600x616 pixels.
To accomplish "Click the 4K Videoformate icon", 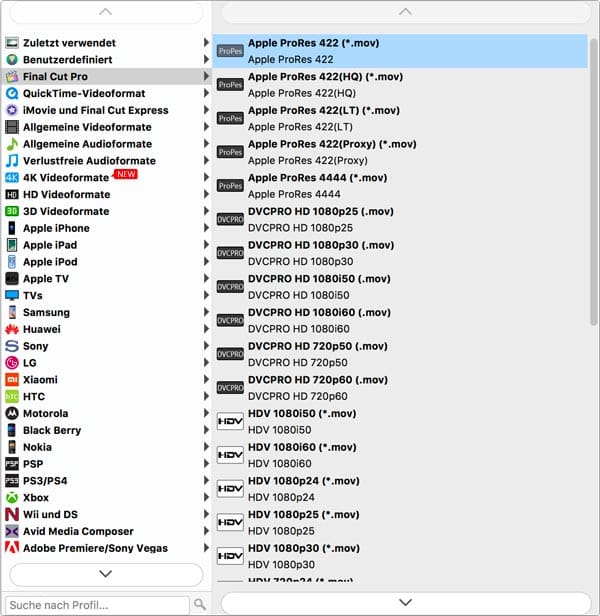I will 12,178.
